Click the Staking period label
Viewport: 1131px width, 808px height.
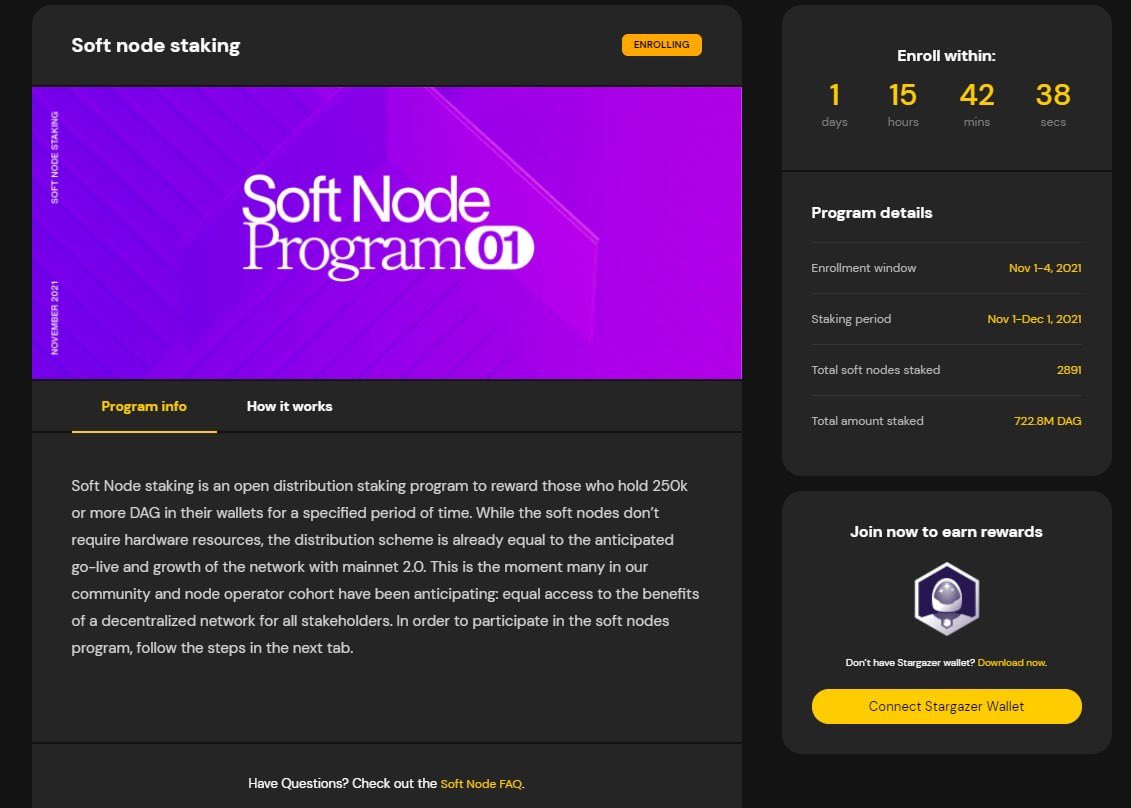coord(851,319)
